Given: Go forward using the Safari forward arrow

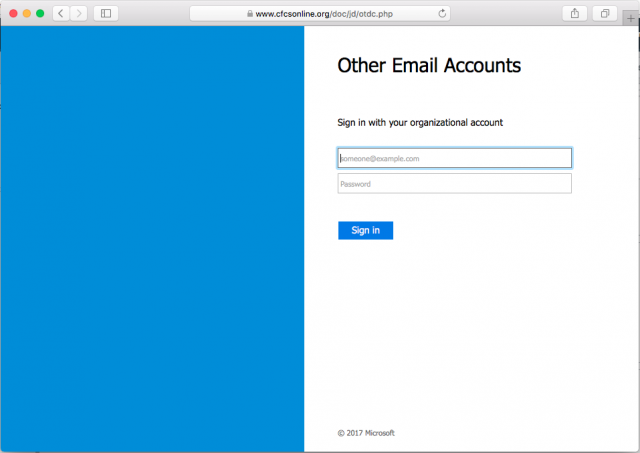Looking at the screenshot, I should pyautogui.click(x=79, y=13).
